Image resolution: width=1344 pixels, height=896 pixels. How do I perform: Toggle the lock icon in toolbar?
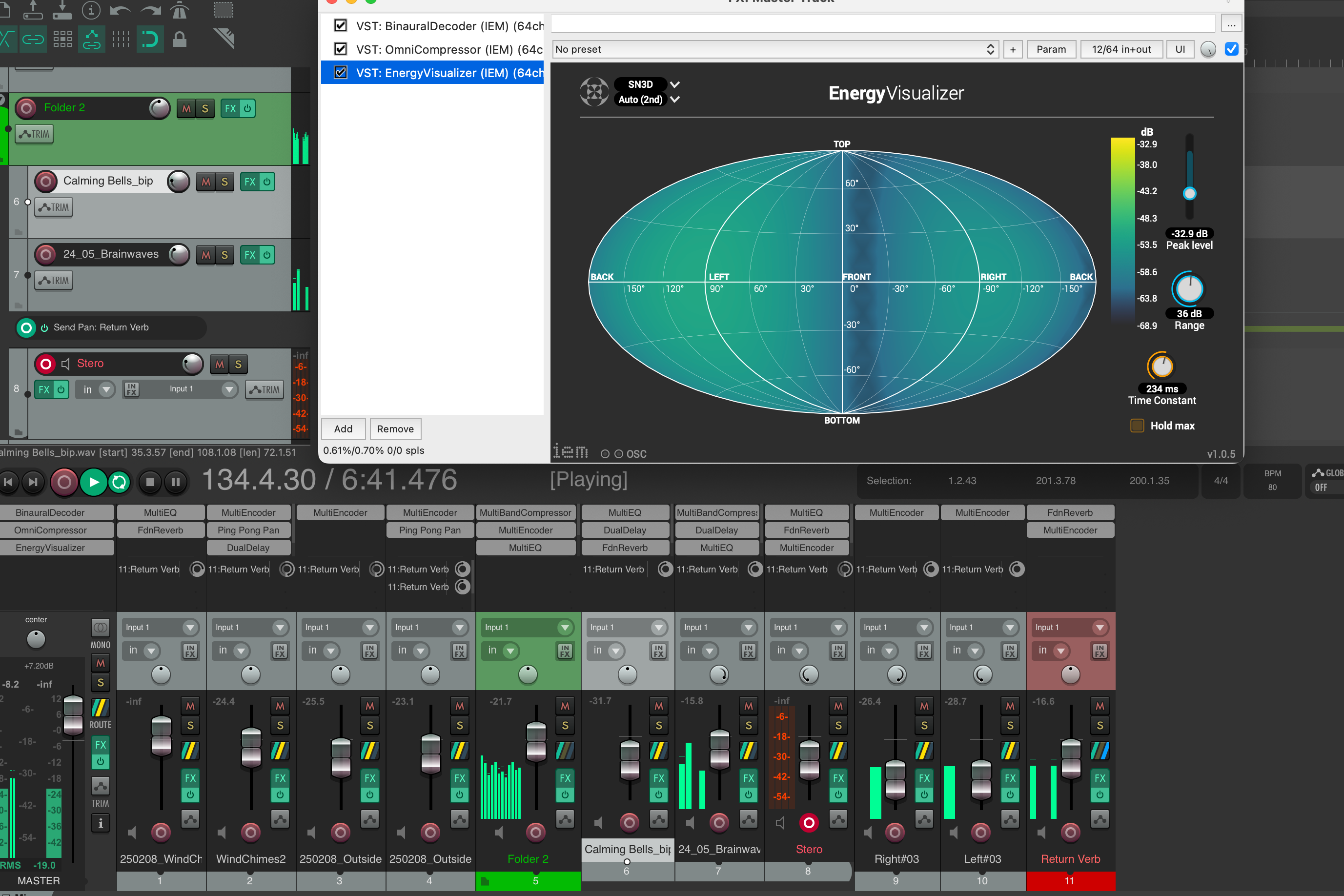(180, 39)
